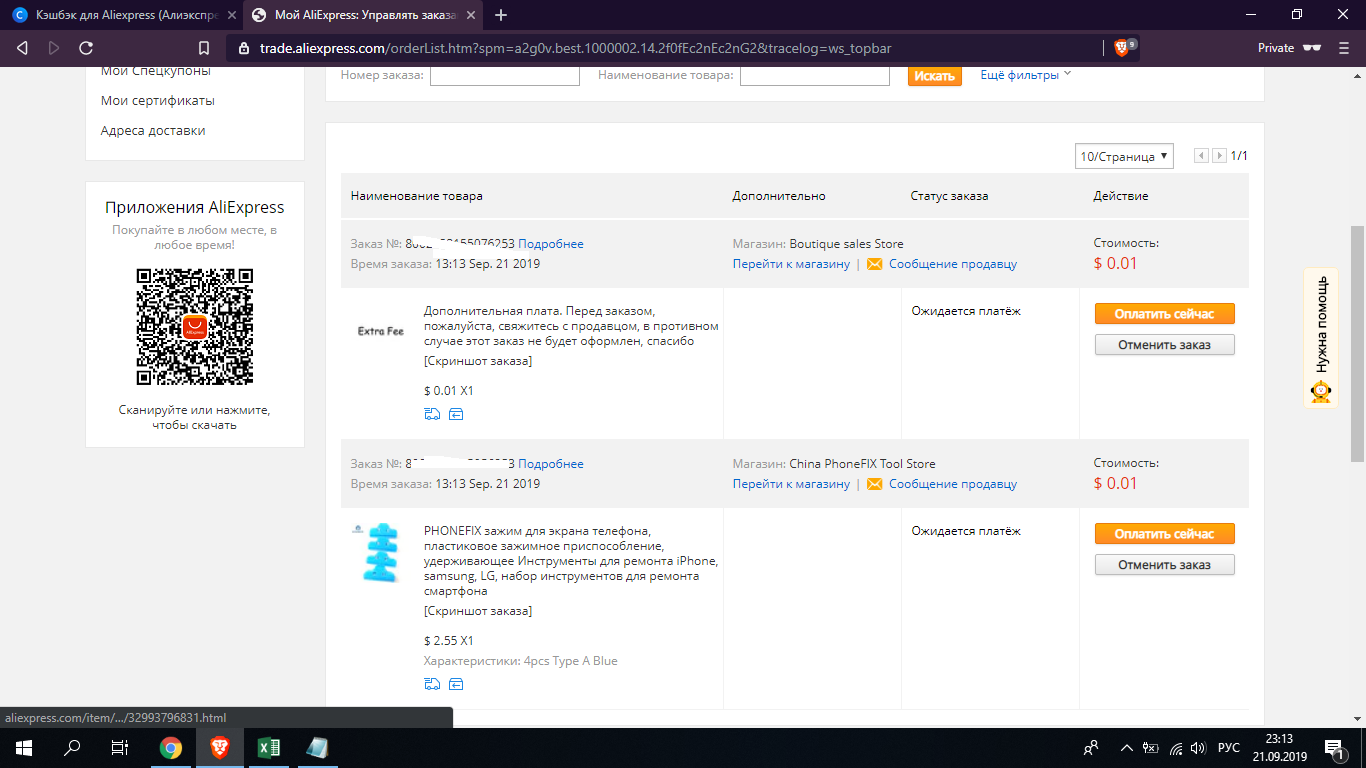Click the next page arrow

click(x=1219, y=156)
